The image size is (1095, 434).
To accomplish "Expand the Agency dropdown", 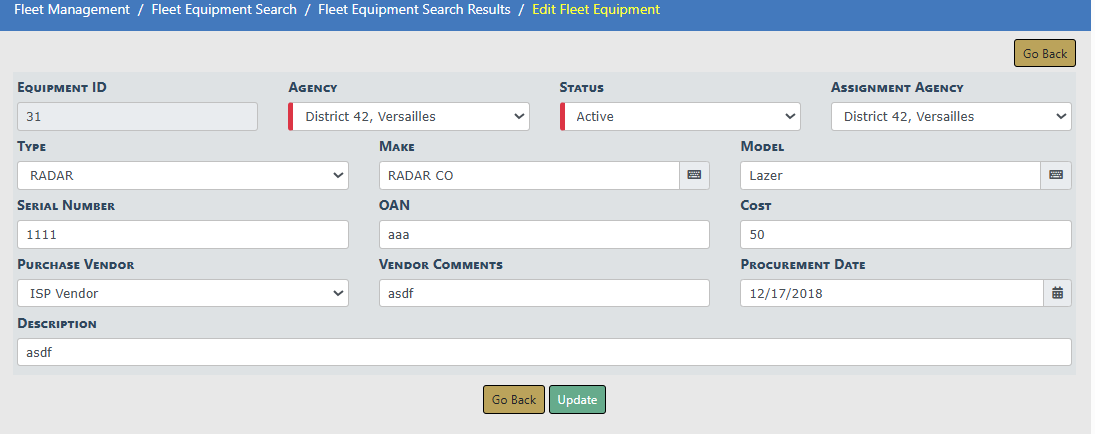I will 409,117.
